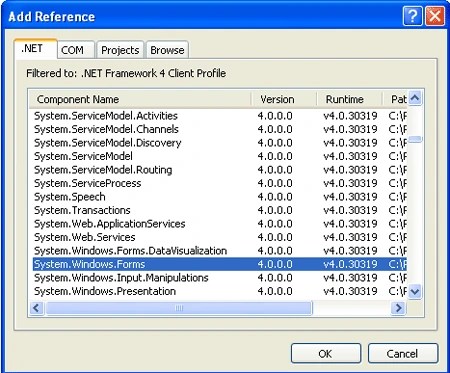The width and height of the screenshot is (450, 373).
Task: Sort list by Runtime column header
Action: [x=349, y=99]
